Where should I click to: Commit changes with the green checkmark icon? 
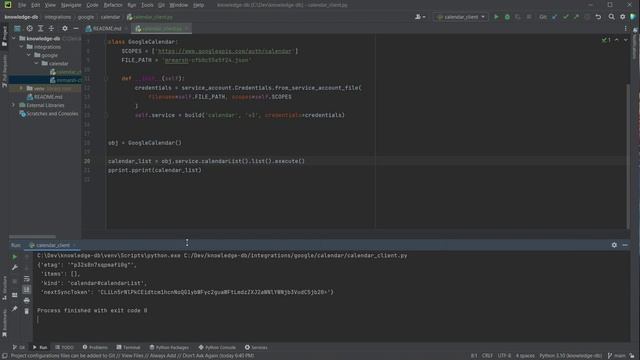pyautogui.click(x=566, y=17)
